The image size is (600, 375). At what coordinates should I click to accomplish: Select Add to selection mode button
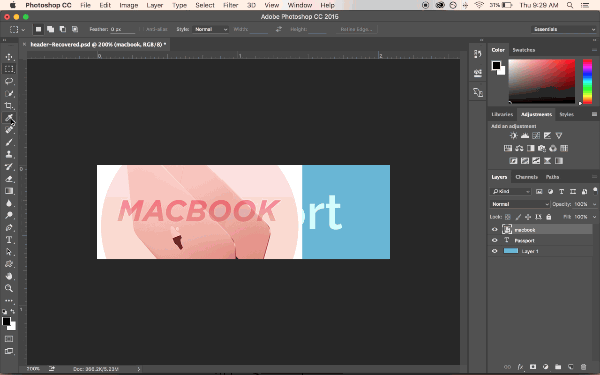pos(50,29)
